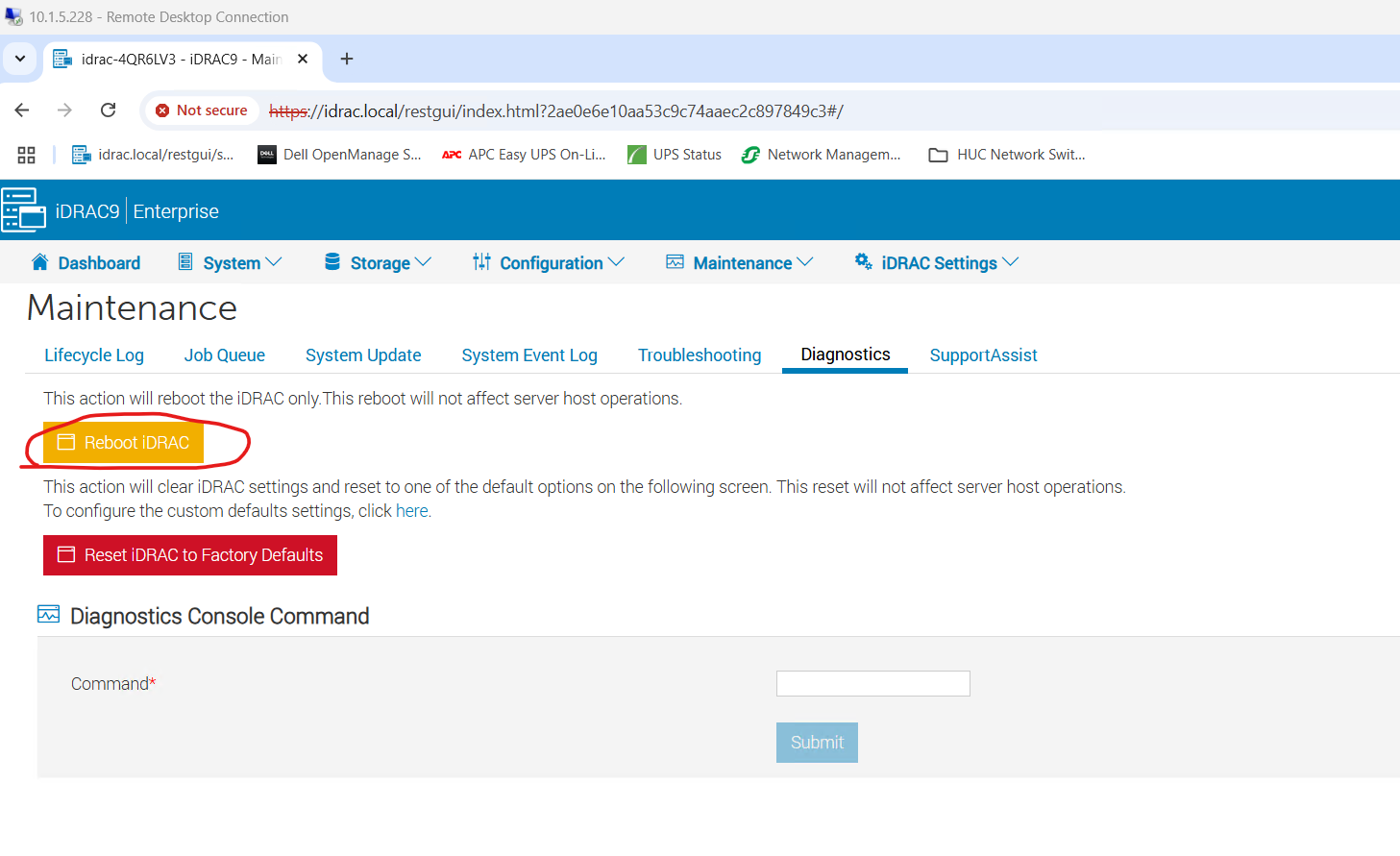Expand the iDRAC Settings dropdown menu

(937, 263)
